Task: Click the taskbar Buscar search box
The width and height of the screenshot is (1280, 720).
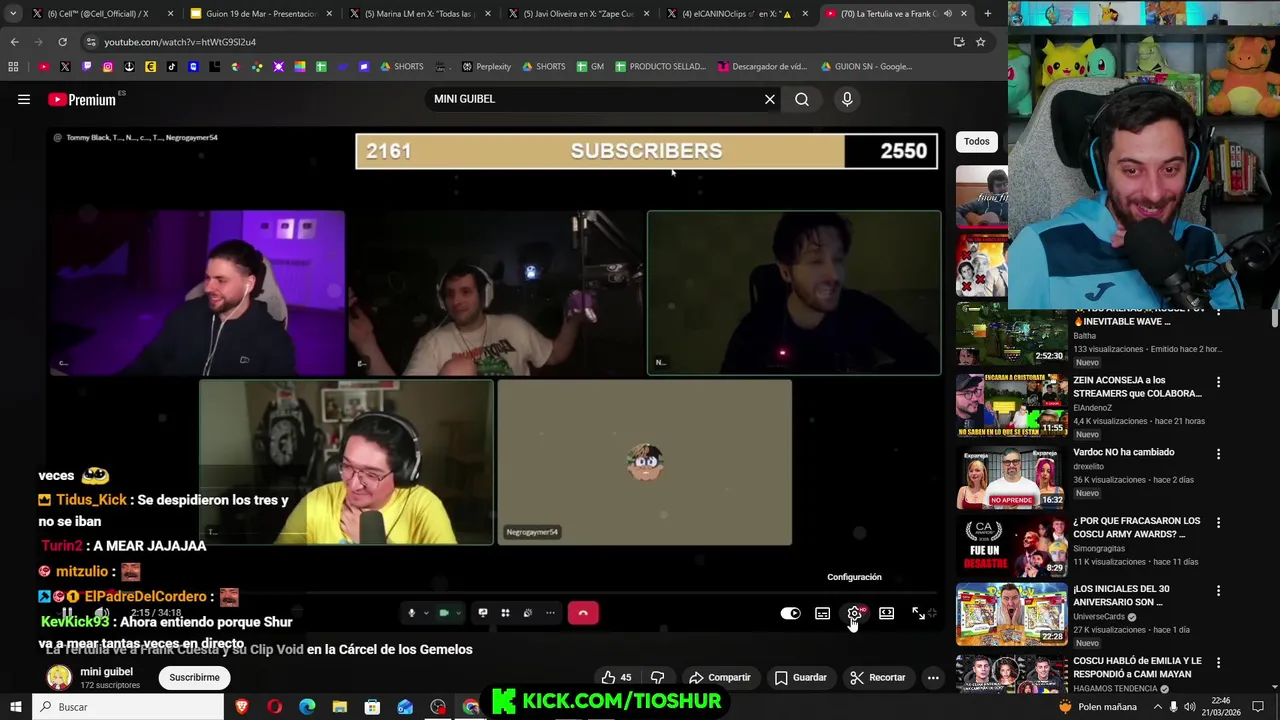Action: 128,707
